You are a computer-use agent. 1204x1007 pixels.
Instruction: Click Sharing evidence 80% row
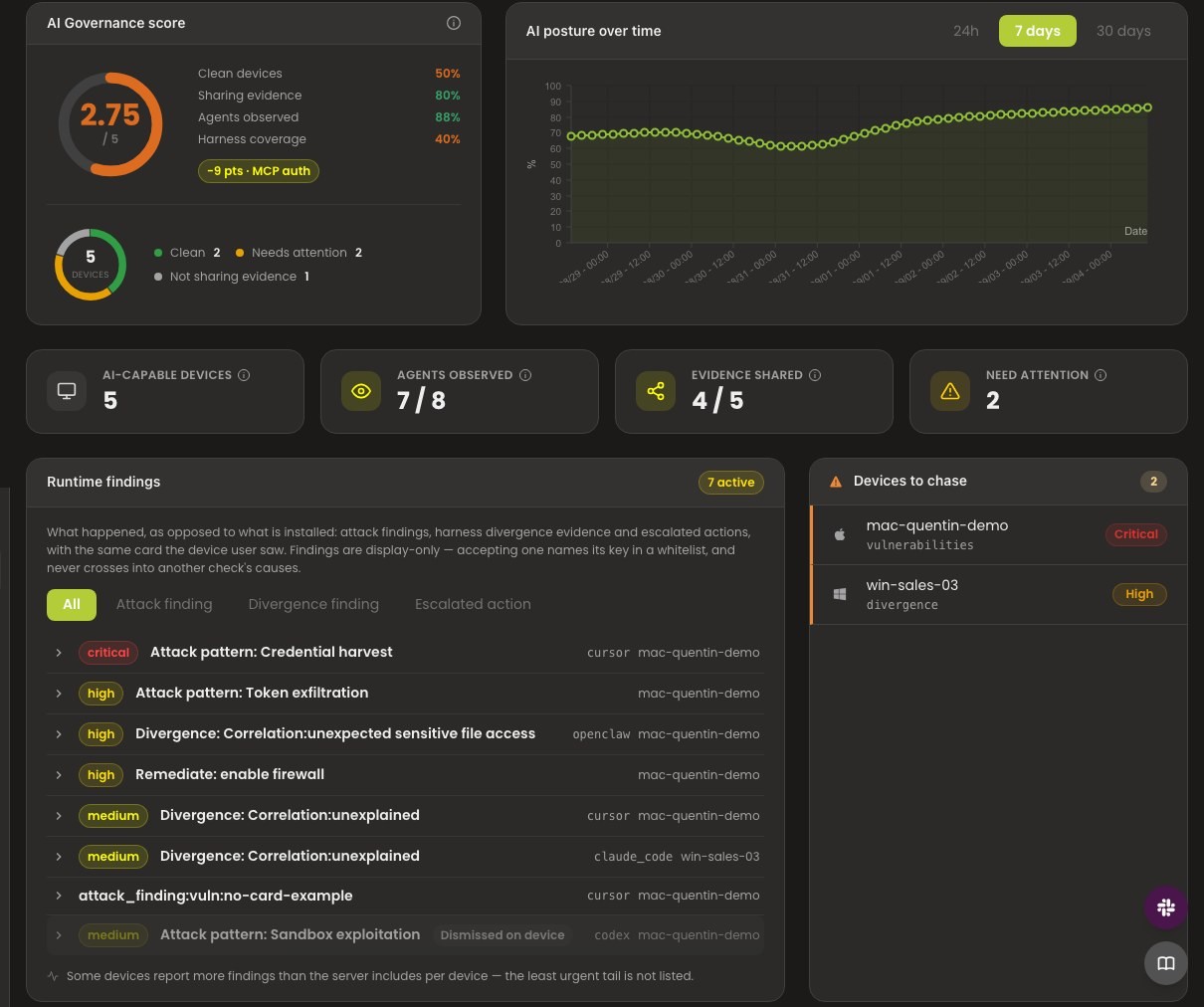(328, 96)
